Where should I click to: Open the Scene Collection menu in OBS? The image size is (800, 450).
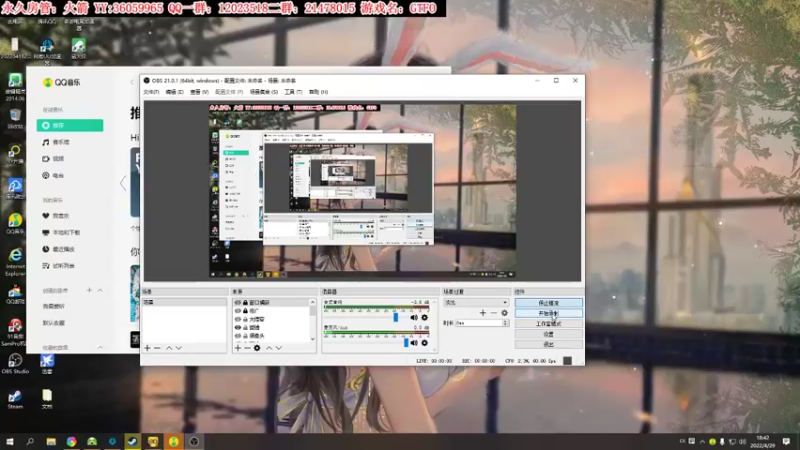(264, 92)
